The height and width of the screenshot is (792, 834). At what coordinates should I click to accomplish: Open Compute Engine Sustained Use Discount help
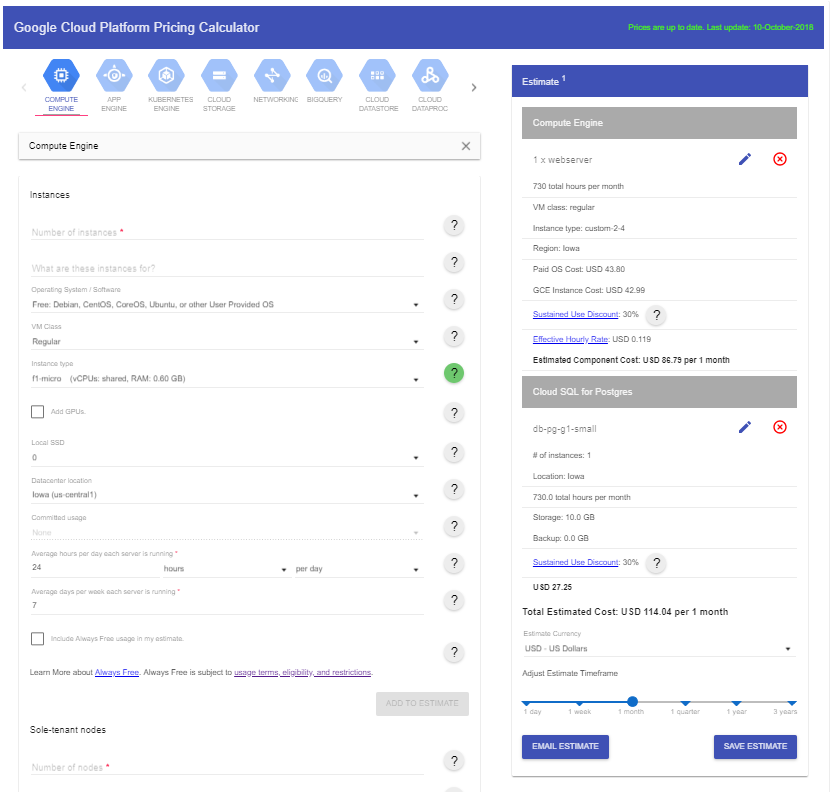click(x=657, y=315)
